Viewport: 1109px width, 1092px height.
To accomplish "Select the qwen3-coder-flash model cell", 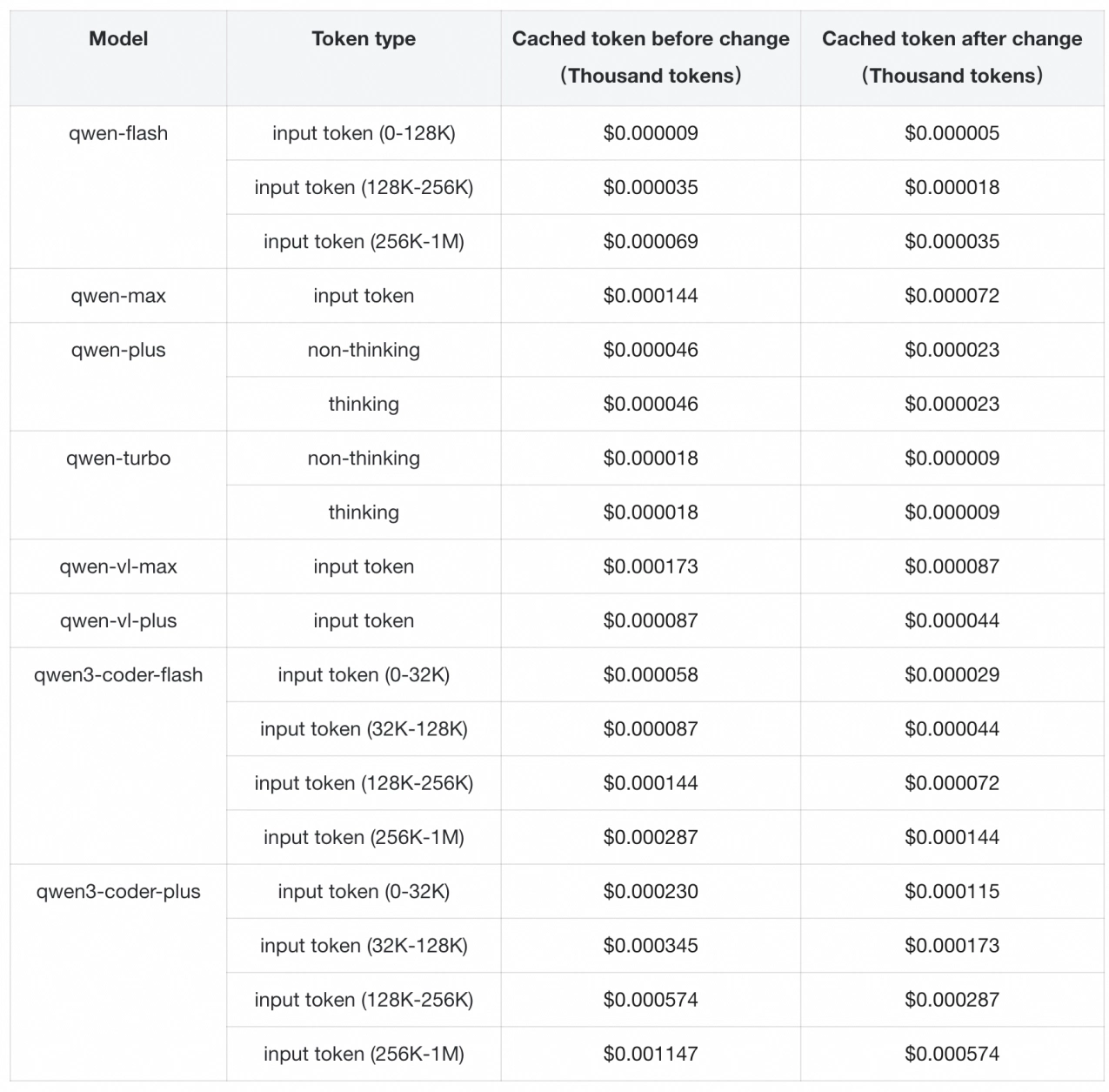I will coord(118,675).
